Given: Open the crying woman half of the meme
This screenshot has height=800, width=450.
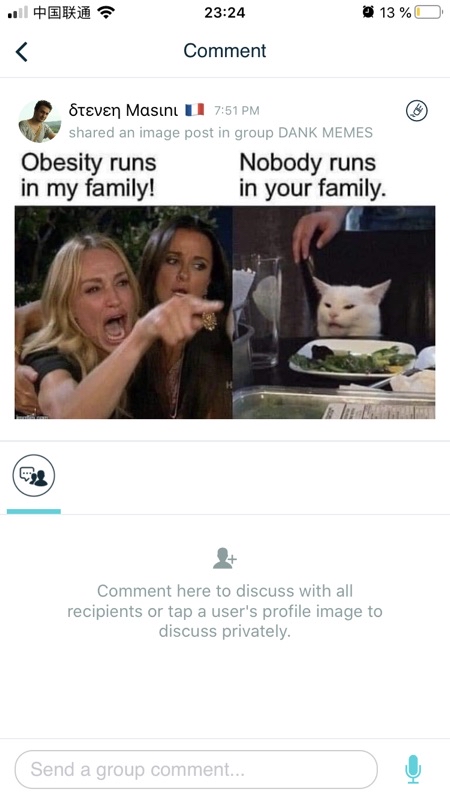Looking at the screenshot, I should coord(123,312).
